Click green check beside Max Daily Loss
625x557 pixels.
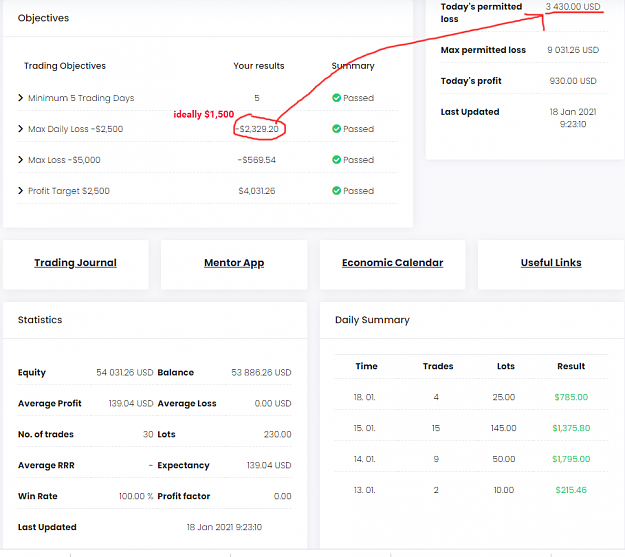click(x=336, y=129)
